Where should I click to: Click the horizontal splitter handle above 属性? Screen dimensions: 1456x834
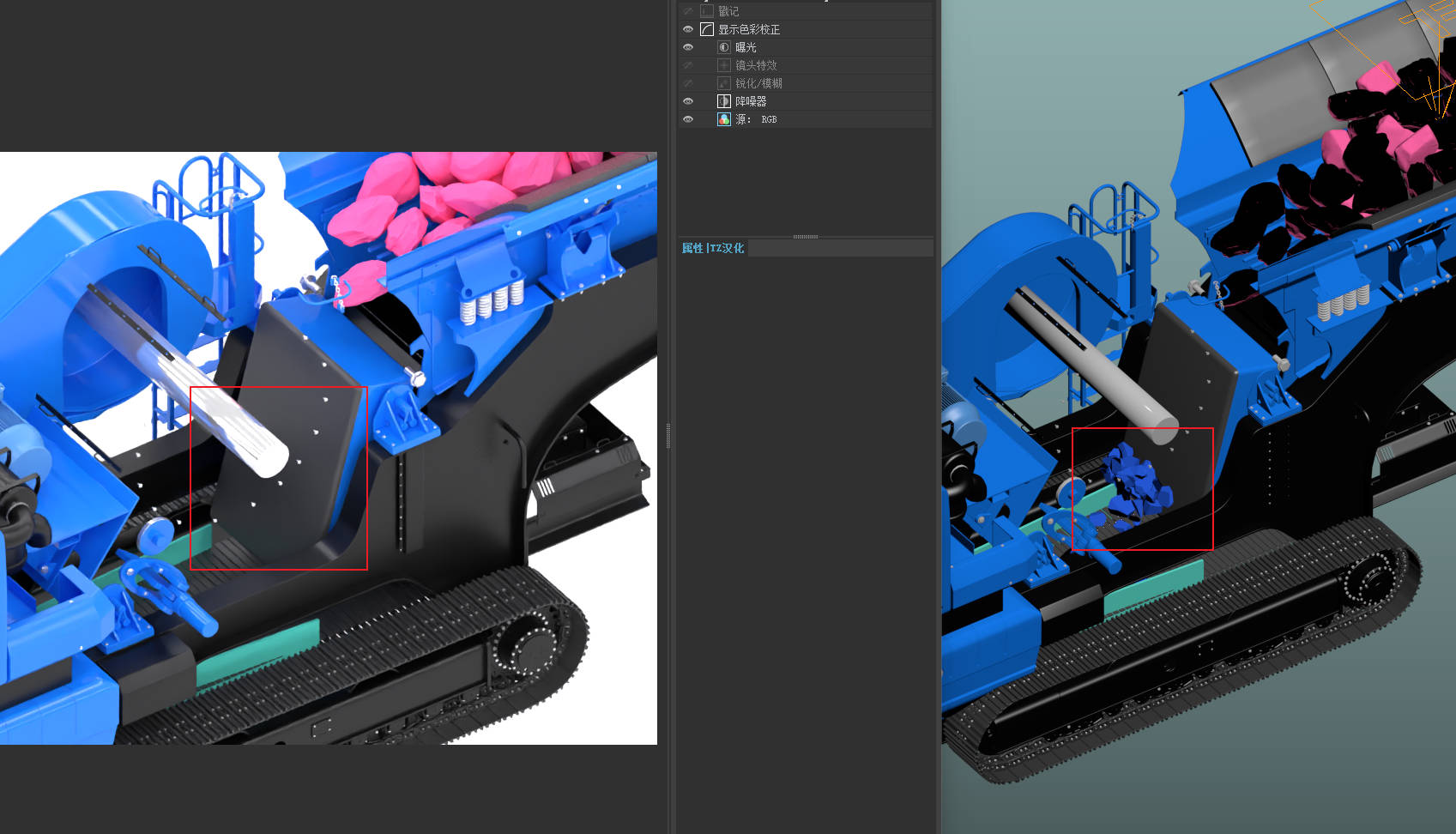[x=805, y=236]
